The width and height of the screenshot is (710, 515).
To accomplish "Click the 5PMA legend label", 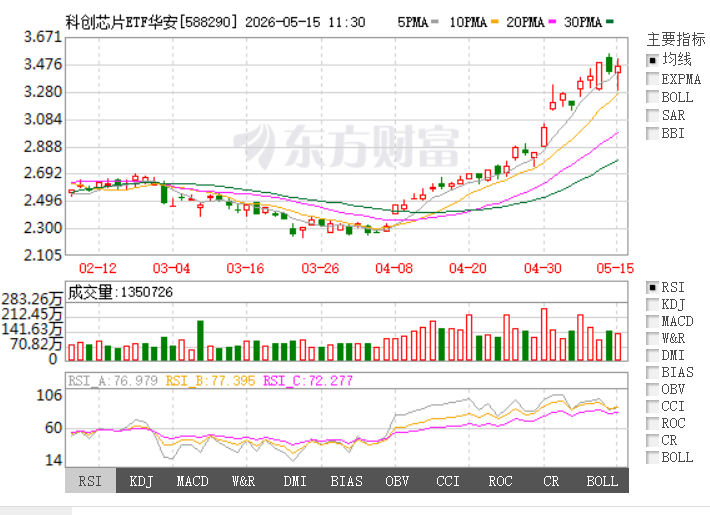I will coord(413,22).
